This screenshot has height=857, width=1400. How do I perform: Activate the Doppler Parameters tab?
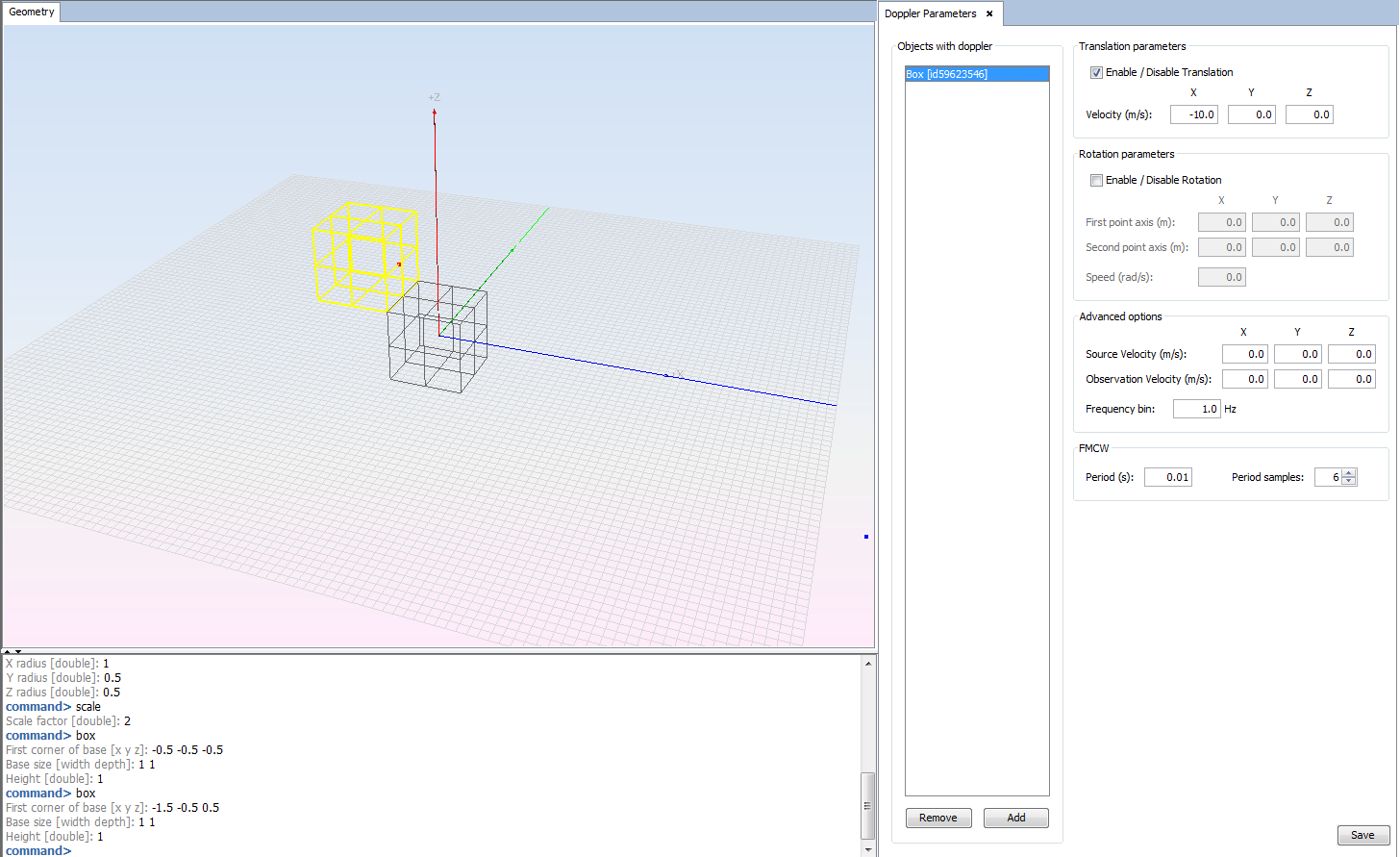[x=930, y=14]
